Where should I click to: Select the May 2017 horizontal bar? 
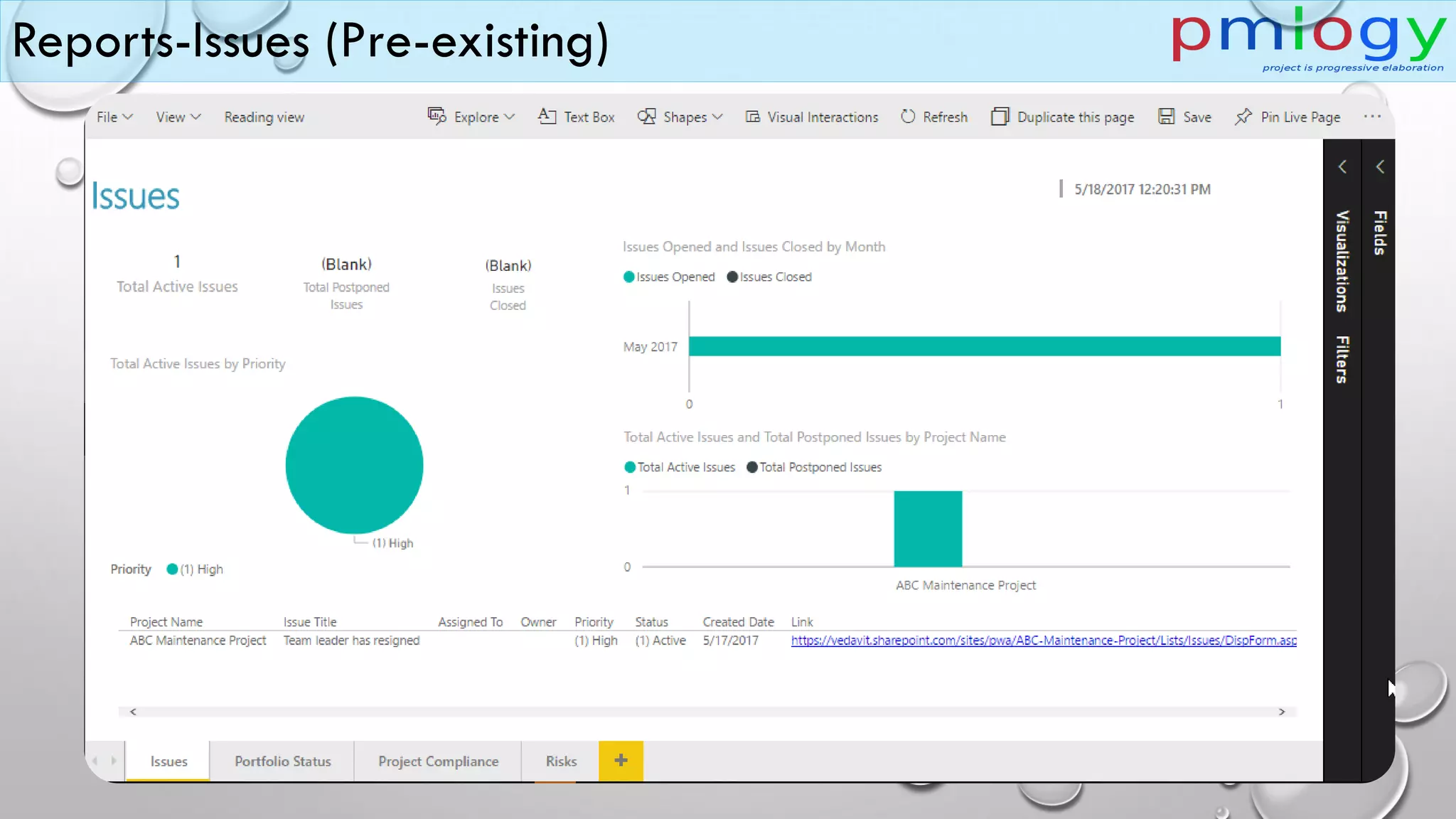pos(985,346)
